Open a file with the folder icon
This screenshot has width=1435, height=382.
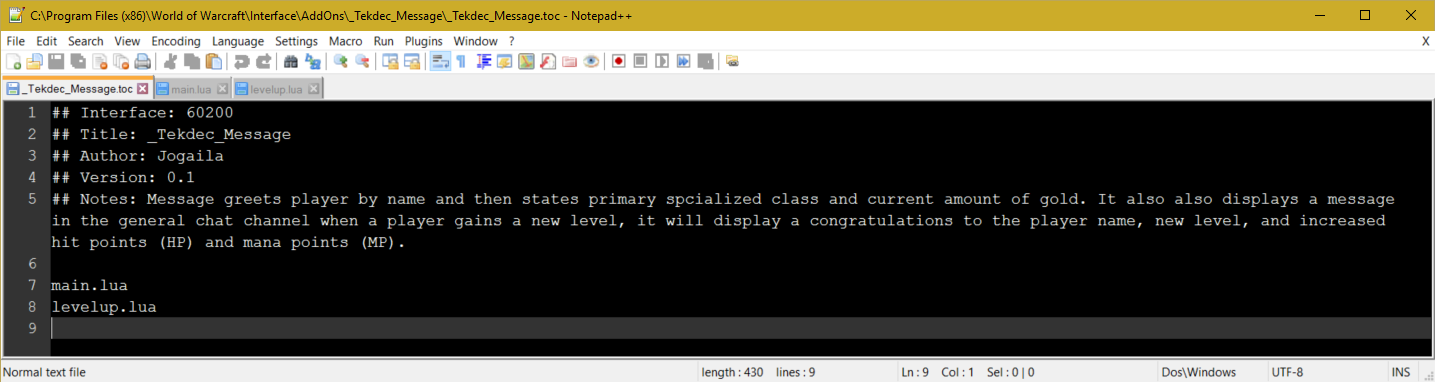35,61
